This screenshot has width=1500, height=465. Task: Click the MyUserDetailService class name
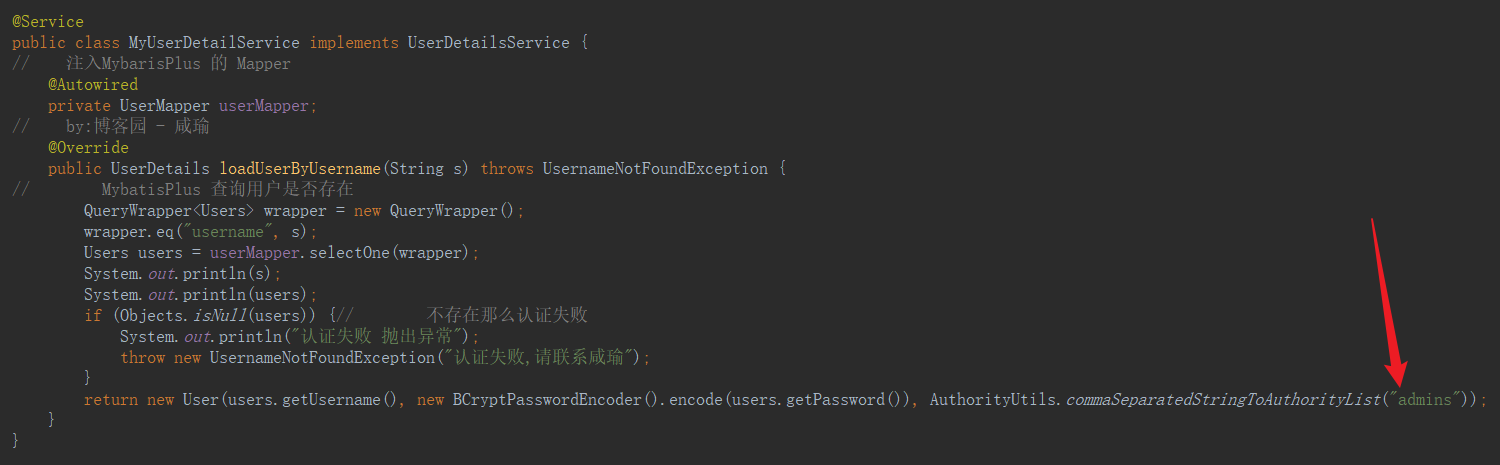point(214,42)
